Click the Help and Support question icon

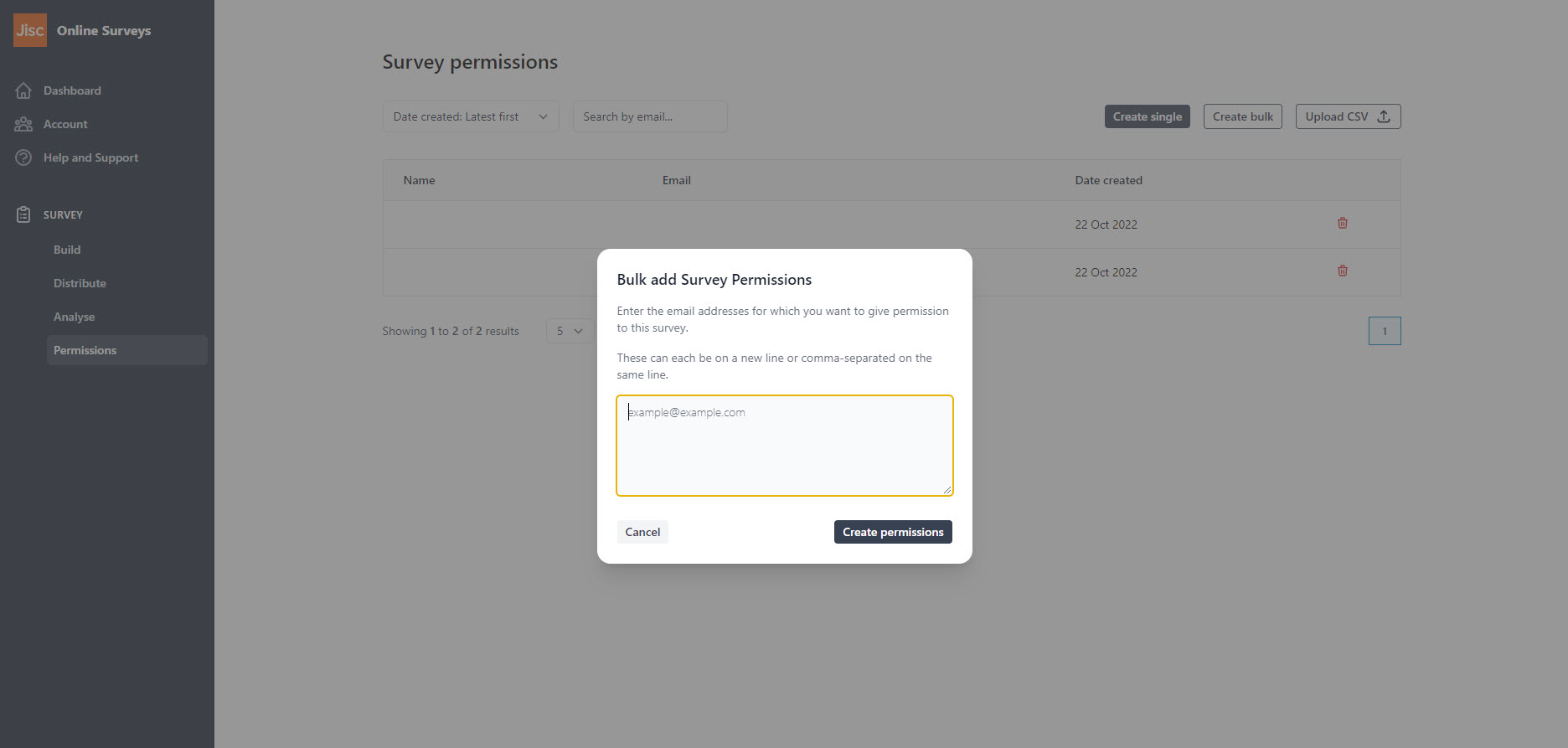click(23, 157)
